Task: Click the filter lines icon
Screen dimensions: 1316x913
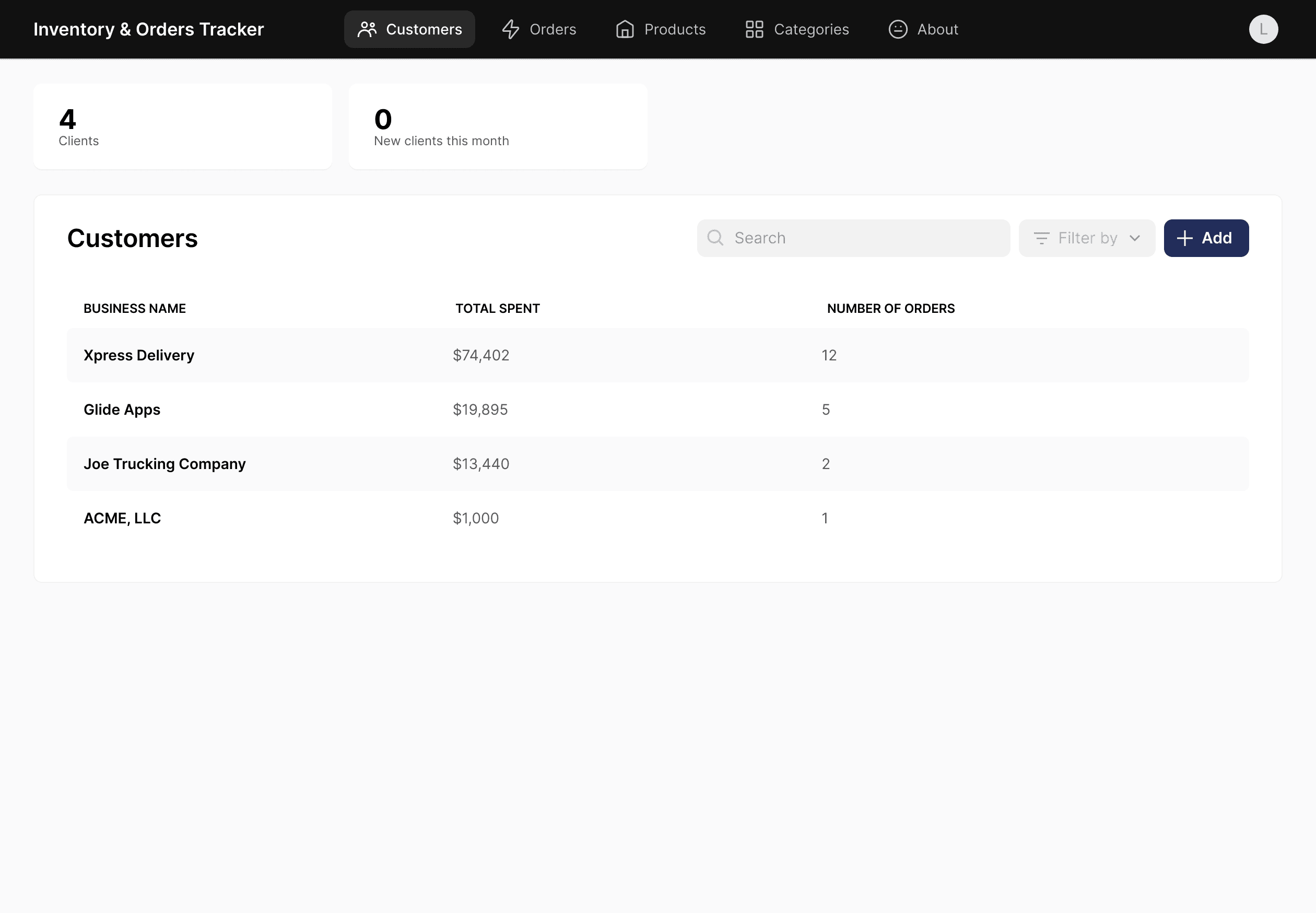Action: click(1041, 238)
